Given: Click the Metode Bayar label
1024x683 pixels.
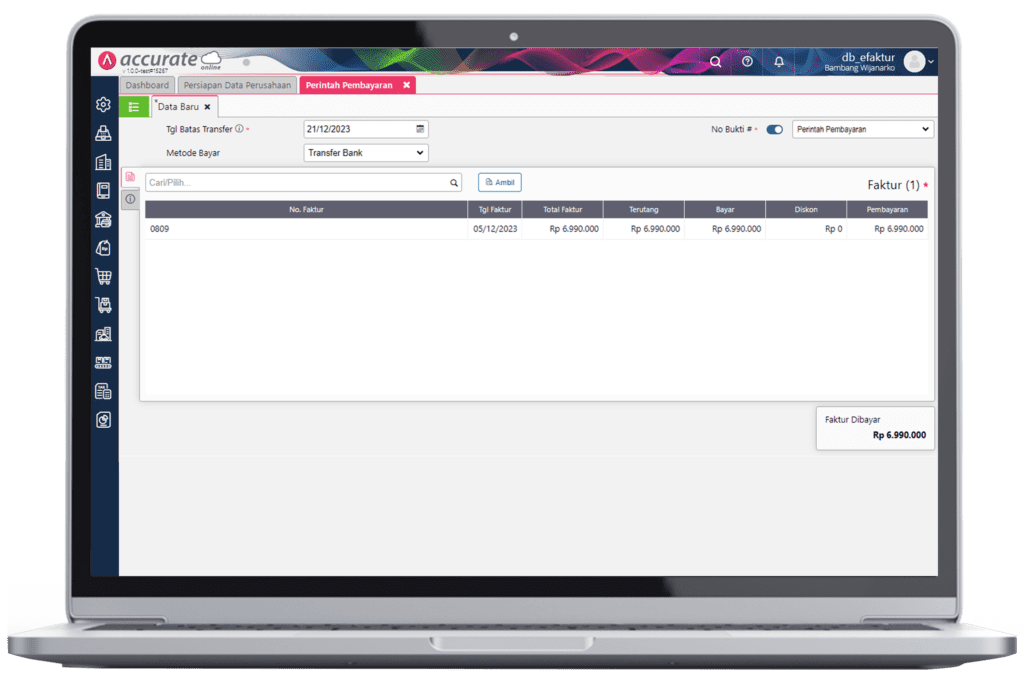Looking at the screenshot, I should click(193, 153).
